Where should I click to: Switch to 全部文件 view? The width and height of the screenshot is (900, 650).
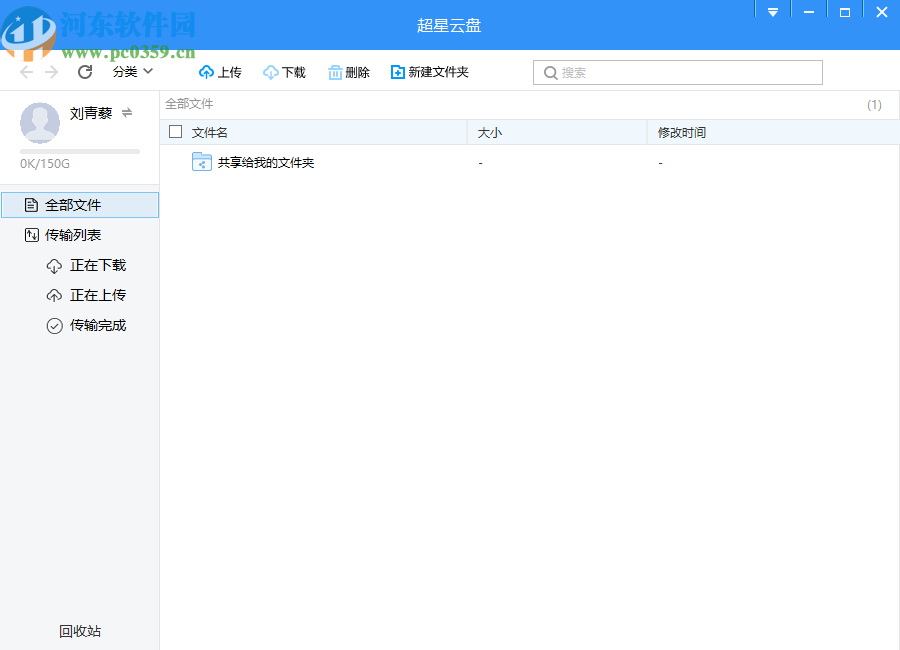click(x=75, y=204)
